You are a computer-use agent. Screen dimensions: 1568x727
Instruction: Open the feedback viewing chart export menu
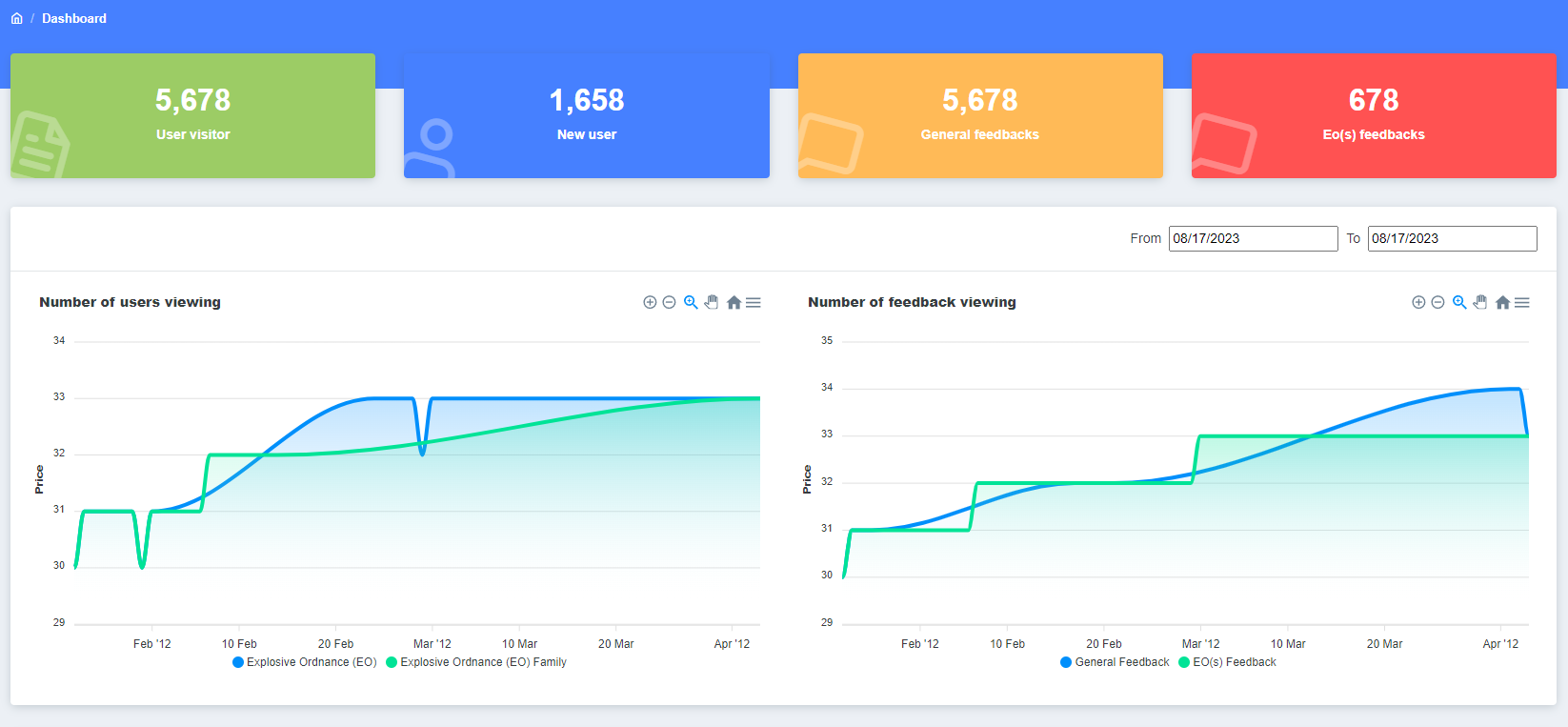pos(1522,302)
